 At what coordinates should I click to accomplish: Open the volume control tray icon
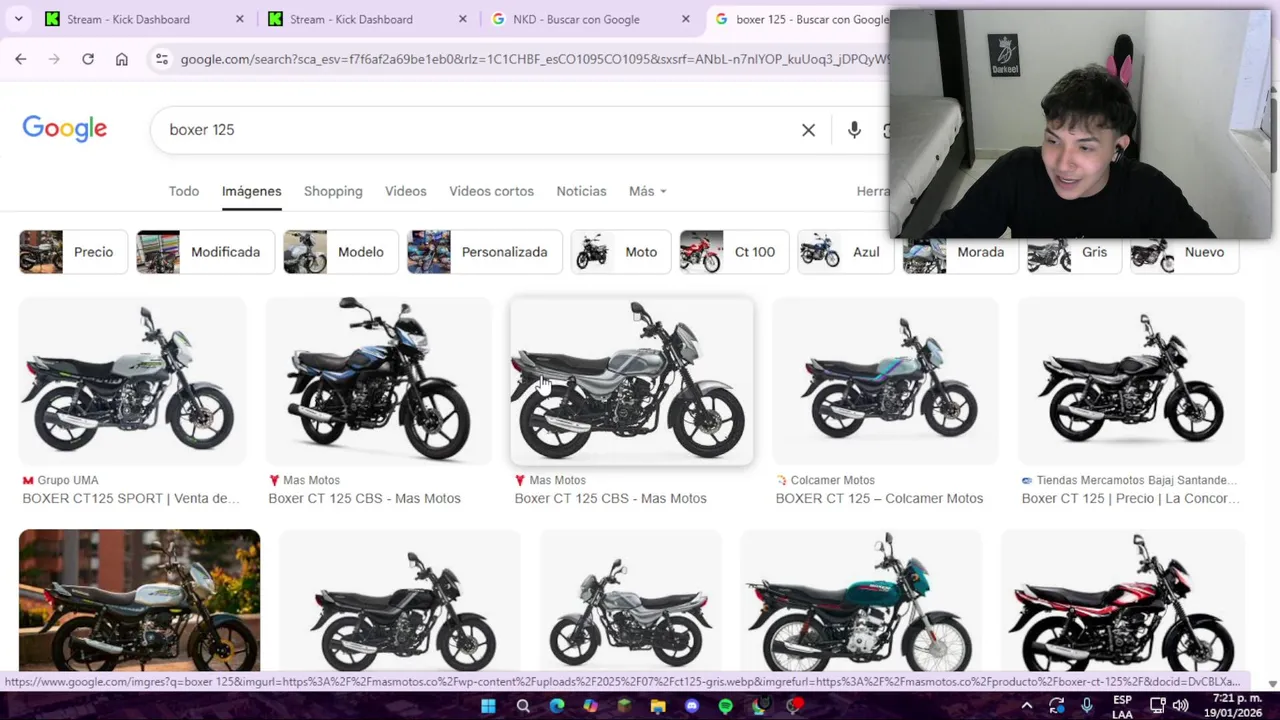(x=1180, y=706)
